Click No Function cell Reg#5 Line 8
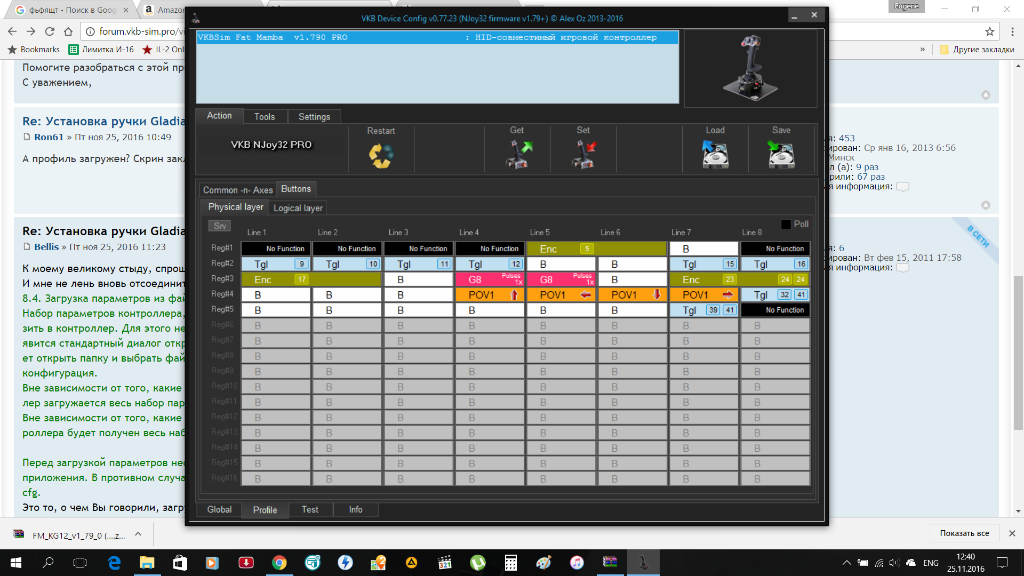1024x576 pixels. coord(775,310)
